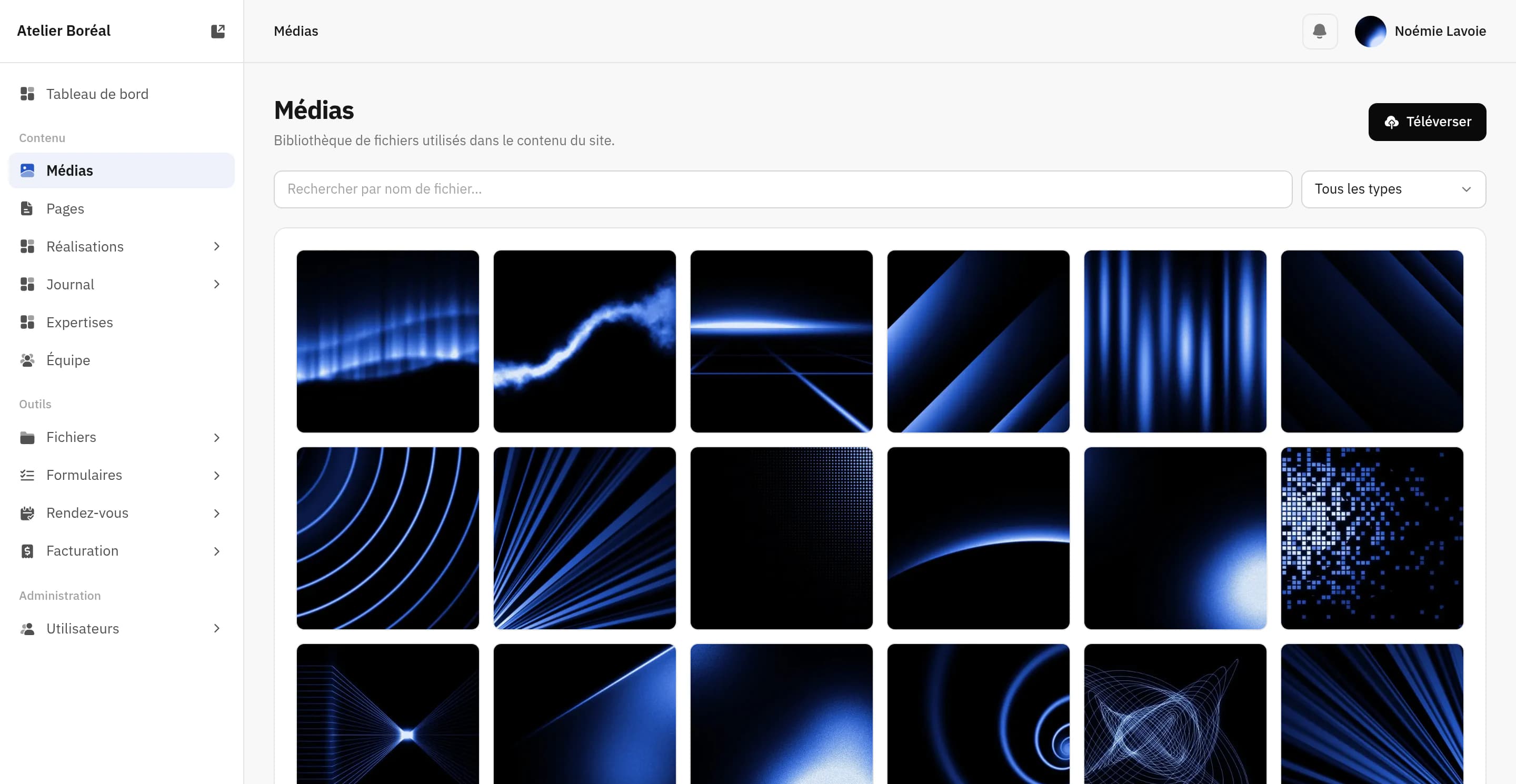Open the Expertises section
This screenshot has width=1516, height=784.
click(121, 323)
